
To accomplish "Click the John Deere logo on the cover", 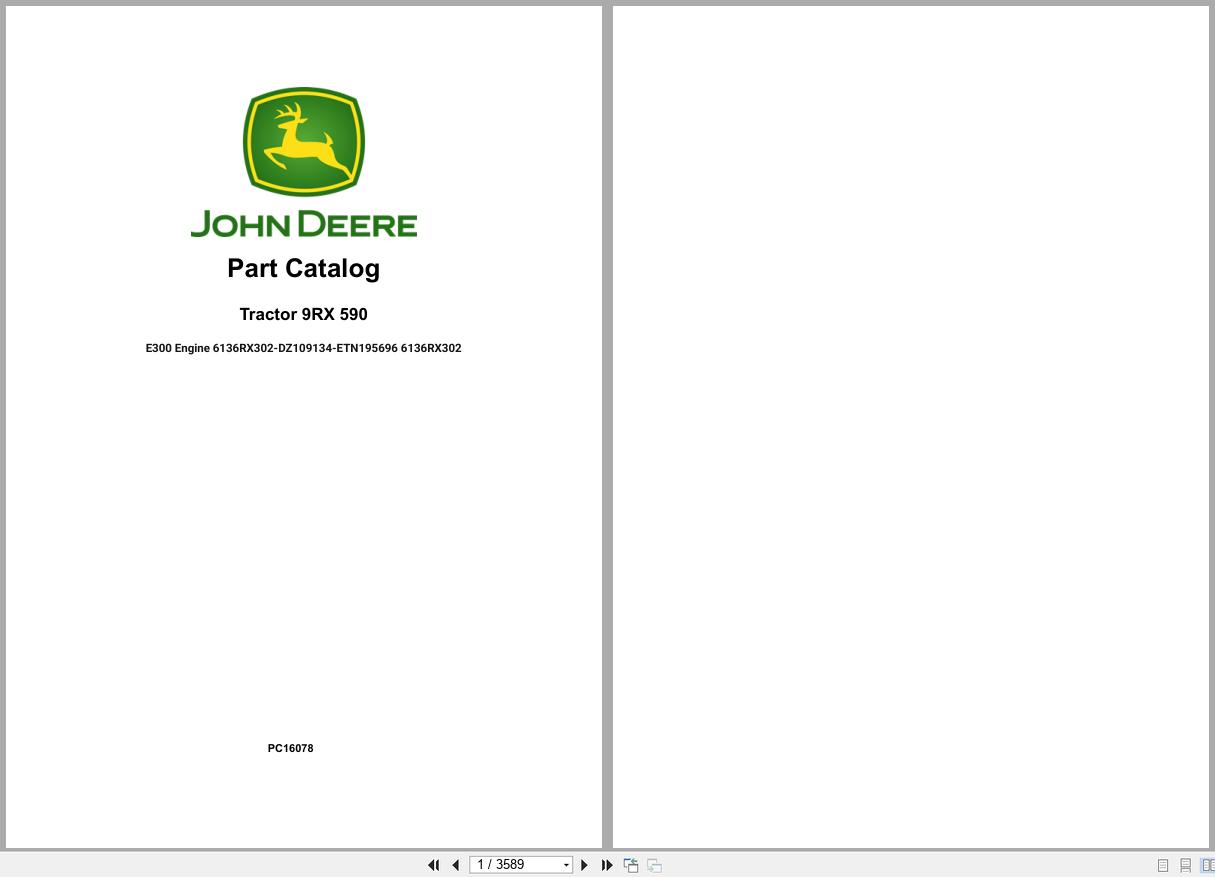I will 303,143.
